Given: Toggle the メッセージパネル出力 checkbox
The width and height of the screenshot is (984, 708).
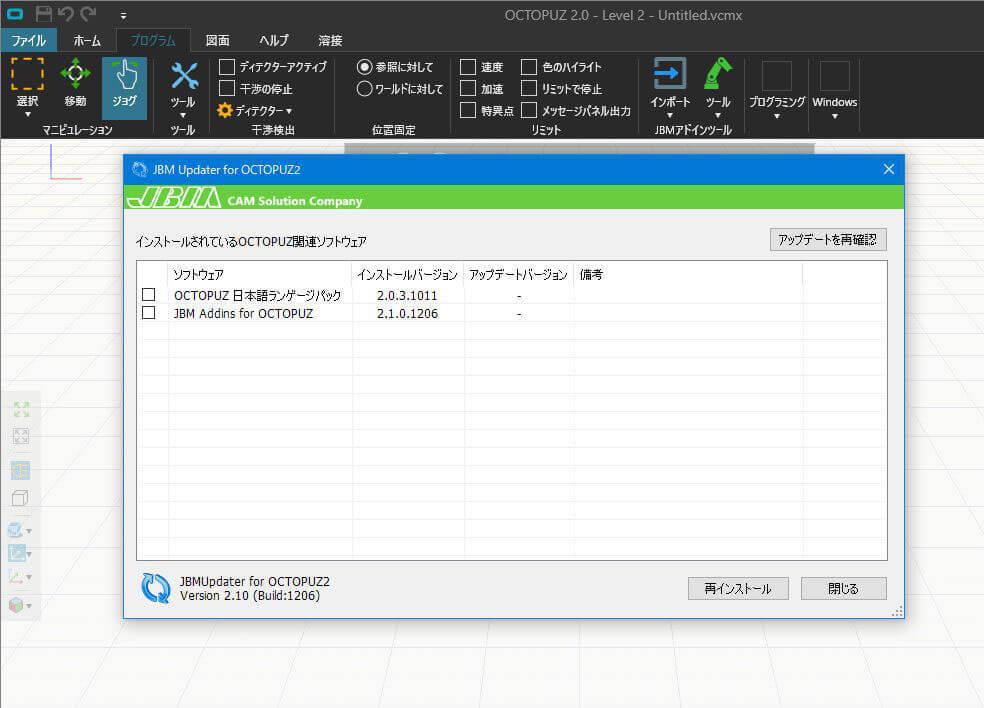Looking at the screenshot, I should click(x=529, y=110).
